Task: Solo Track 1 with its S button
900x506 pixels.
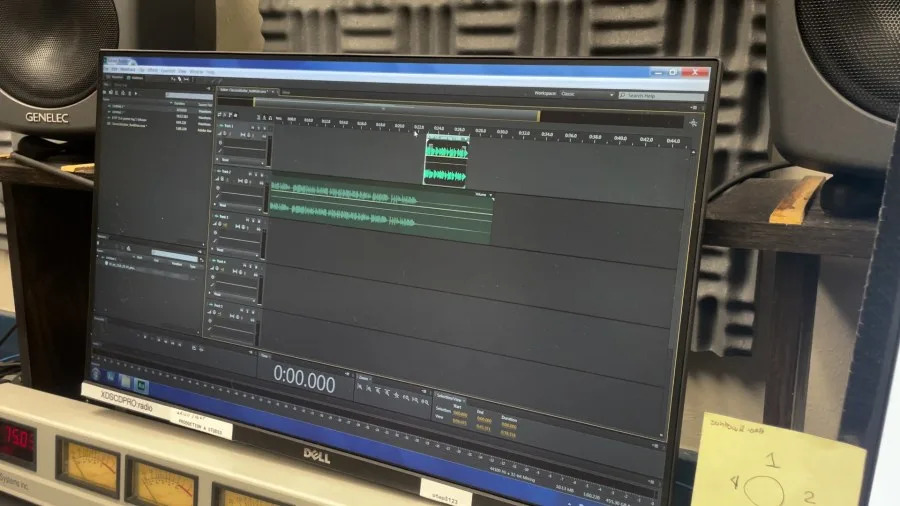Action: (x=259, y=129)
